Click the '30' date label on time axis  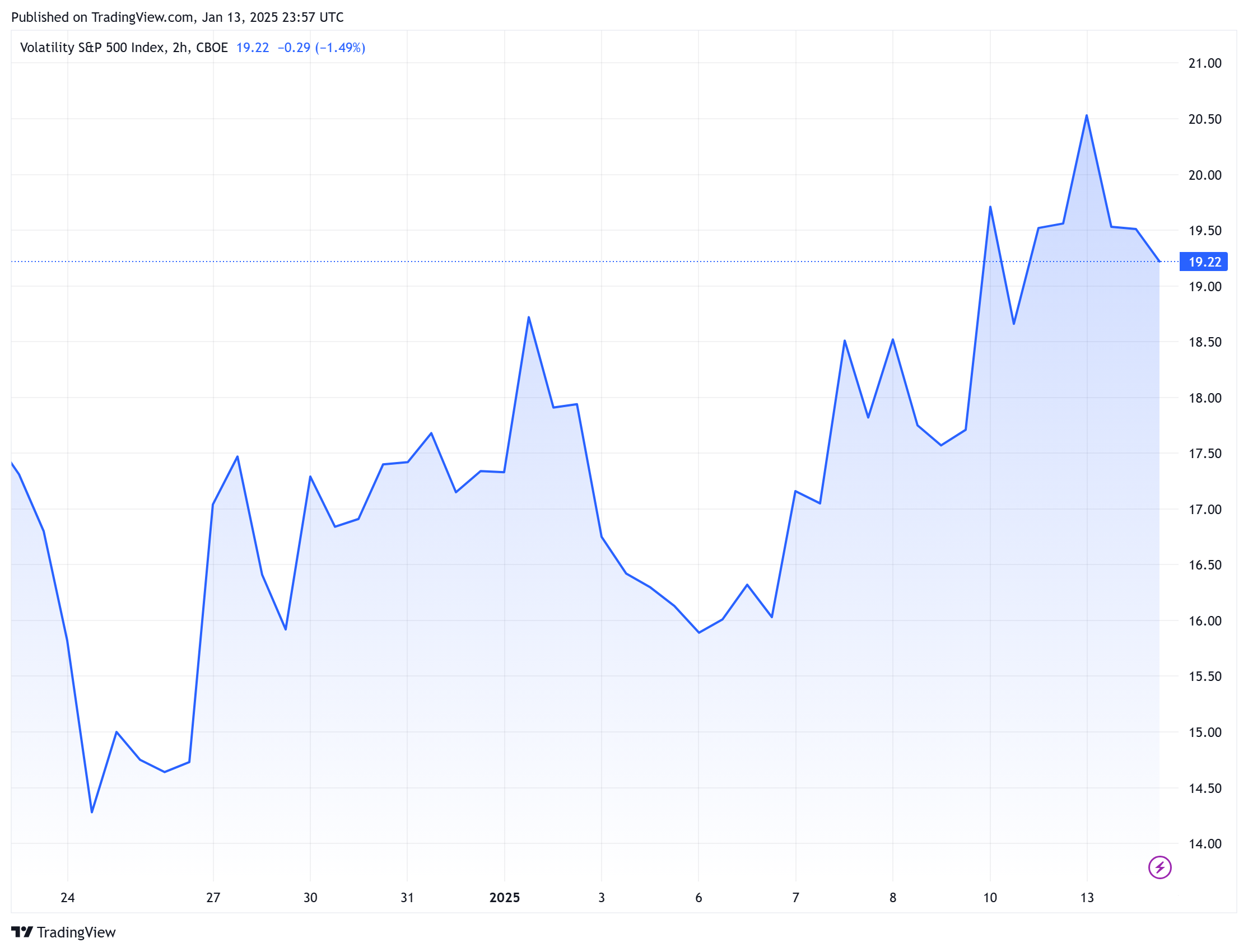[310, 898]
